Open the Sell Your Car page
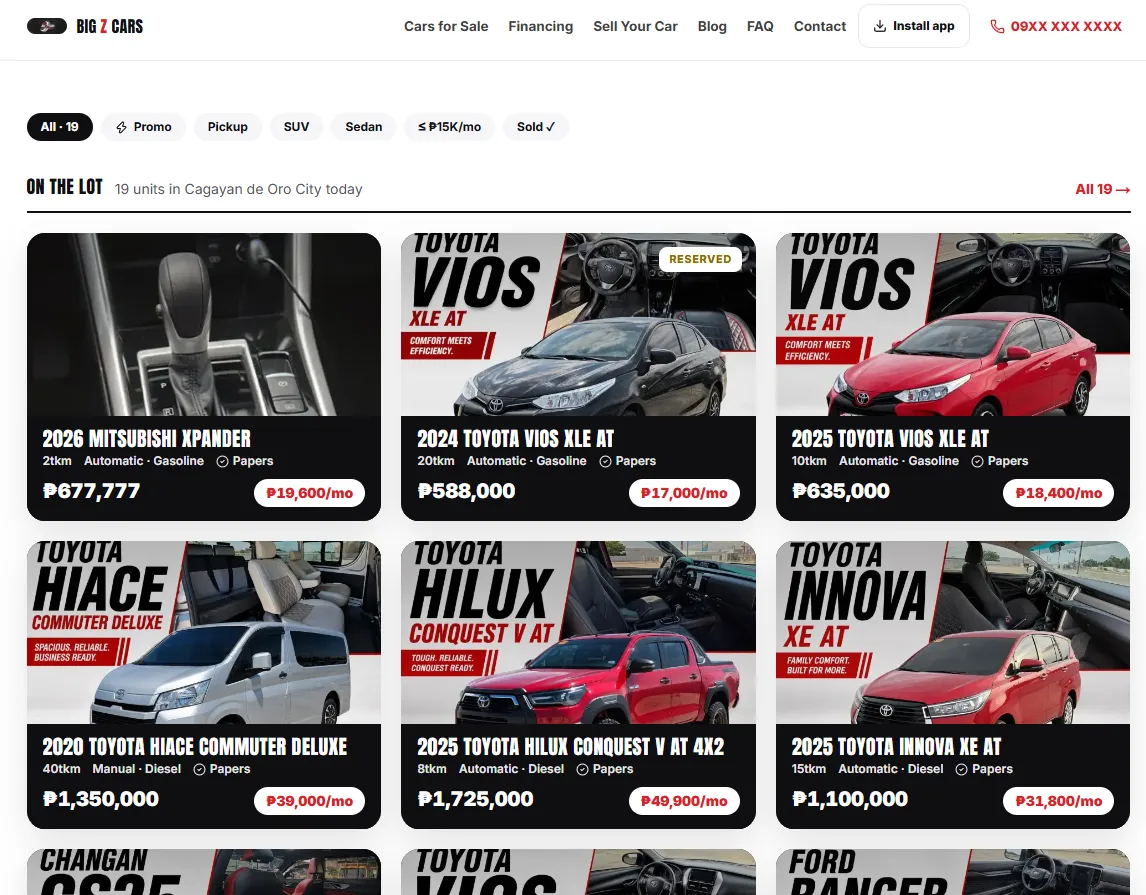Viewport: 1146px width, 895px height. 635,26
